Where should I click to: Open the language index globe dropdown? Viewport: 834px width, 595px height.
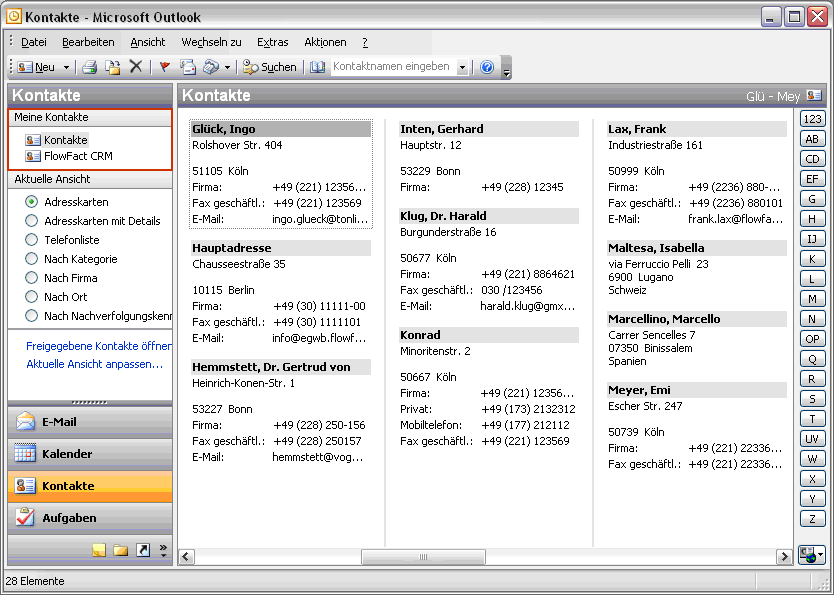tap(812, 556)
